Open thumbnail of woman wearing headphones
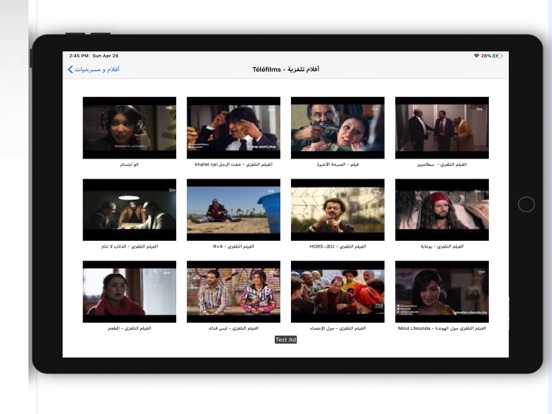This screenshot has width=552, height=414. 130,128
